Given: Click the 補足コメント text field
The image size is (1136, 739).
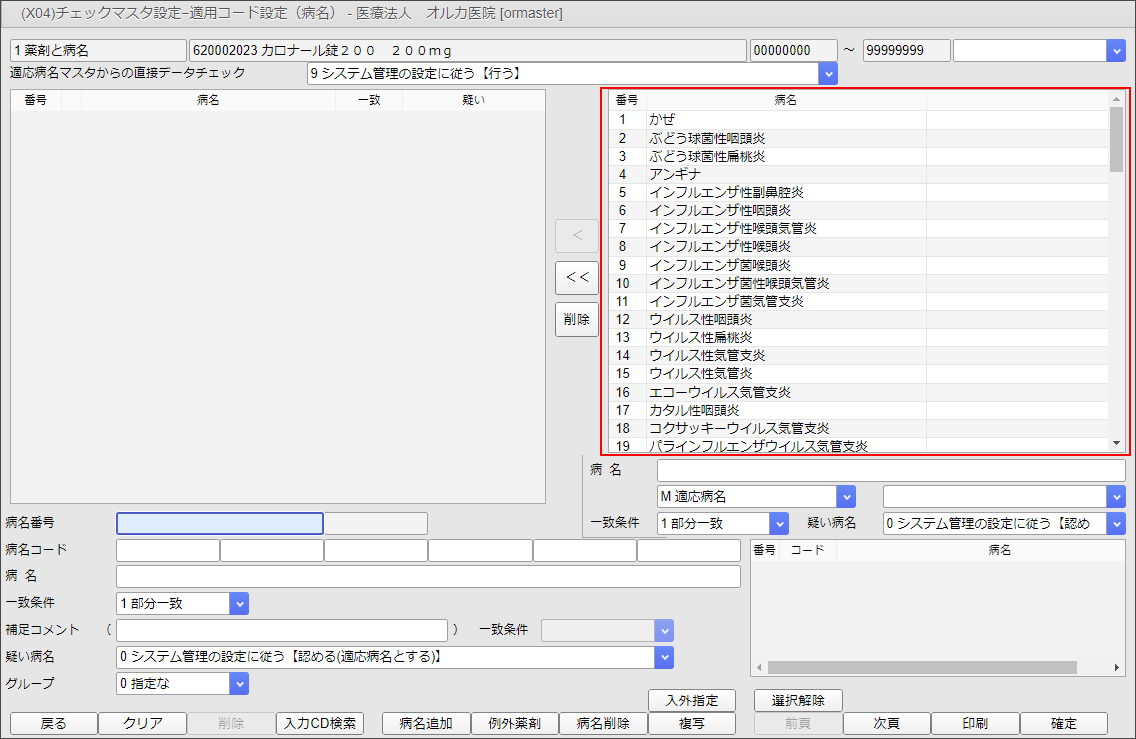Looking at the screenshot, I should [281, 630].
